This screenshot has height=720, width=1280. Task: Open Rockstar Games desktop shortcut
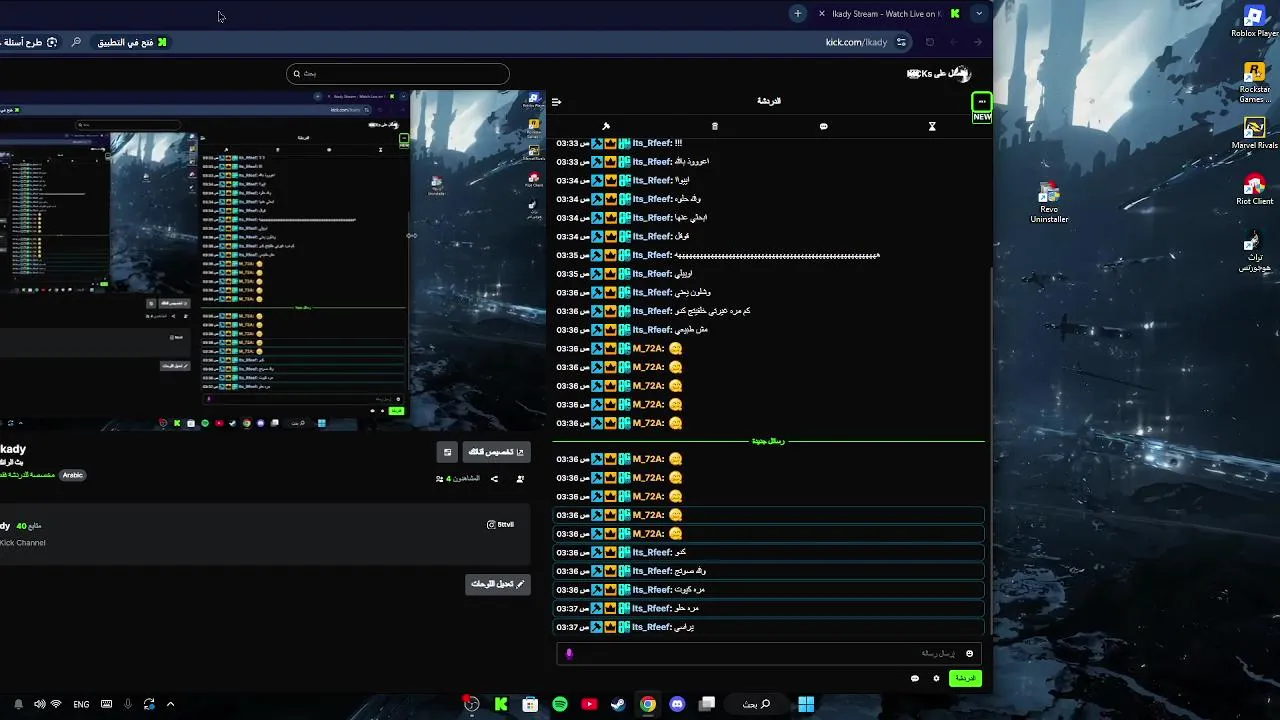1254,82
